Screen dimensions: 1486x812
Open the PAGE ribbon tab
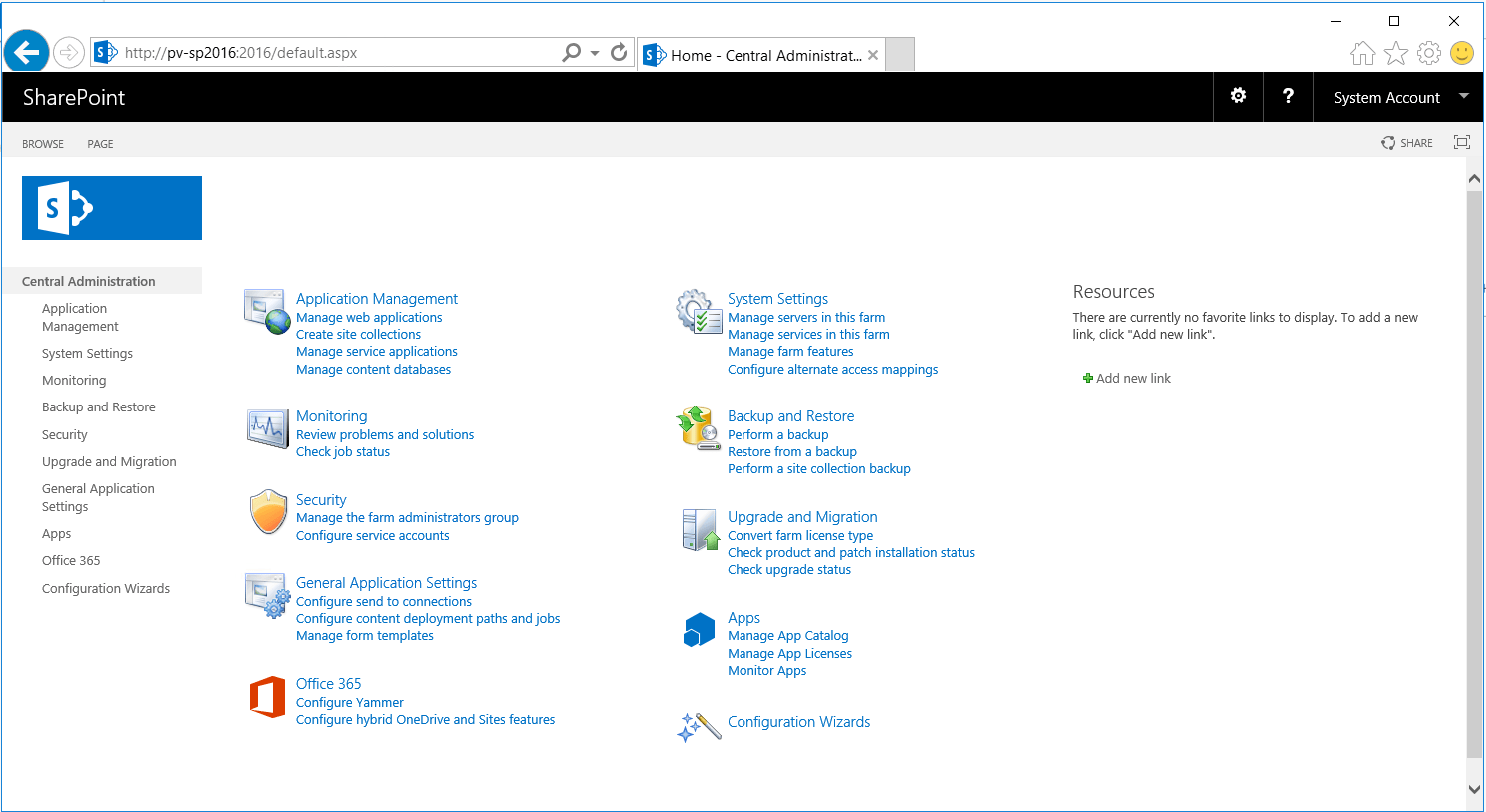[100, 144]
